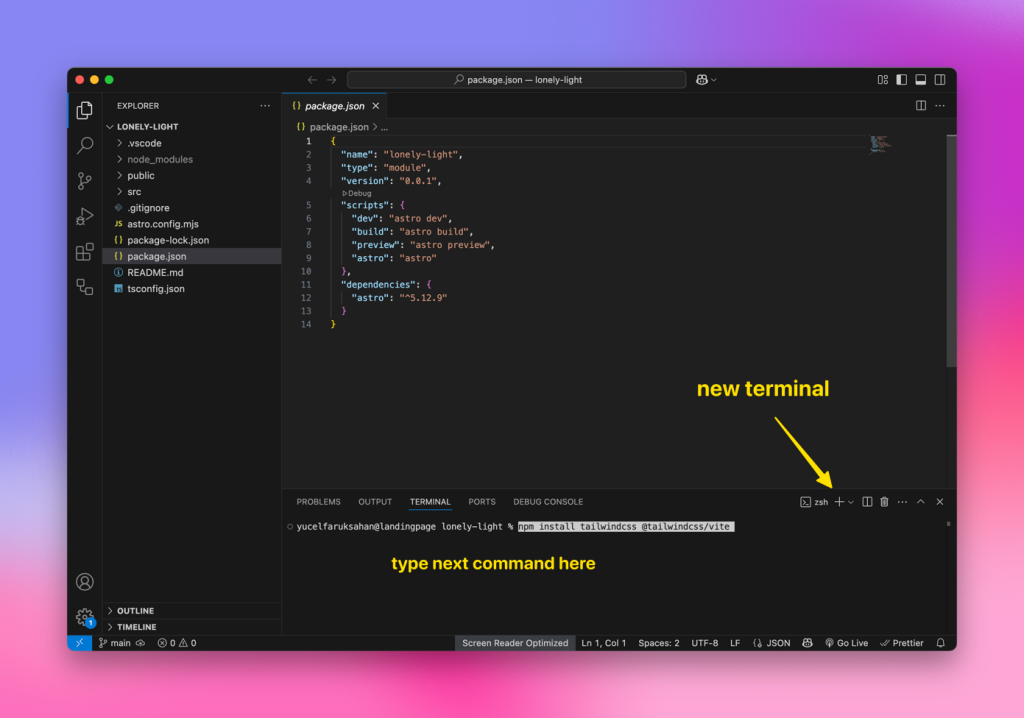1024x718 pixels.
Task: Click Prettier in the status bar
Action: [x=902, y=643]
